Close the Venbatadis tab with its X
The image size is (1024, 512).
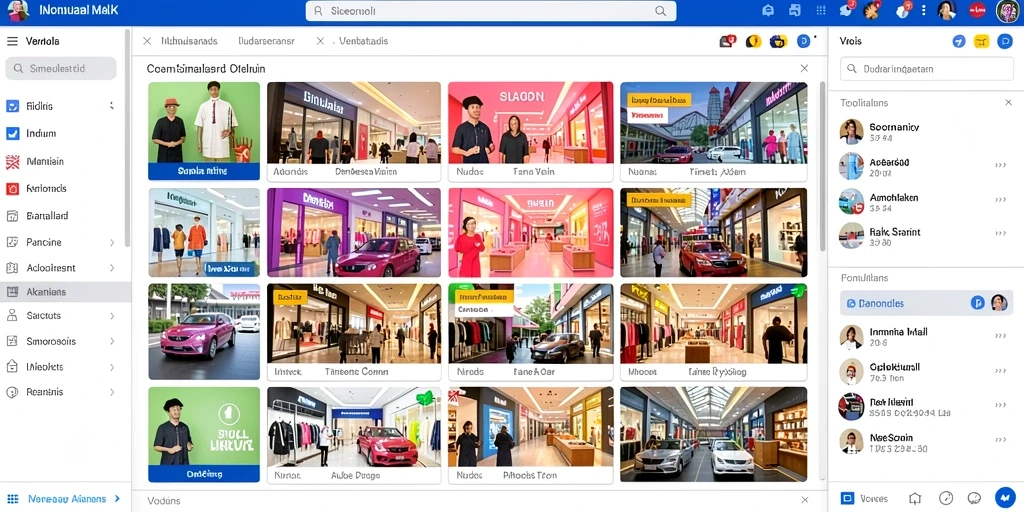(x=320, y=41)
